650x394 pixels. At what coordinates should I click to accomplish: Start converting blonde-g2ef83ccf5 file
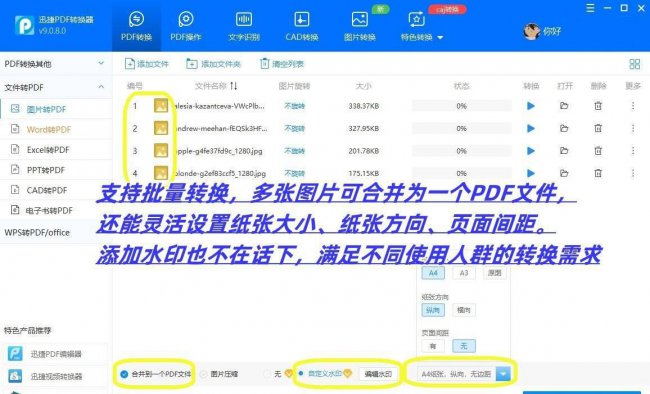[531, 173]
